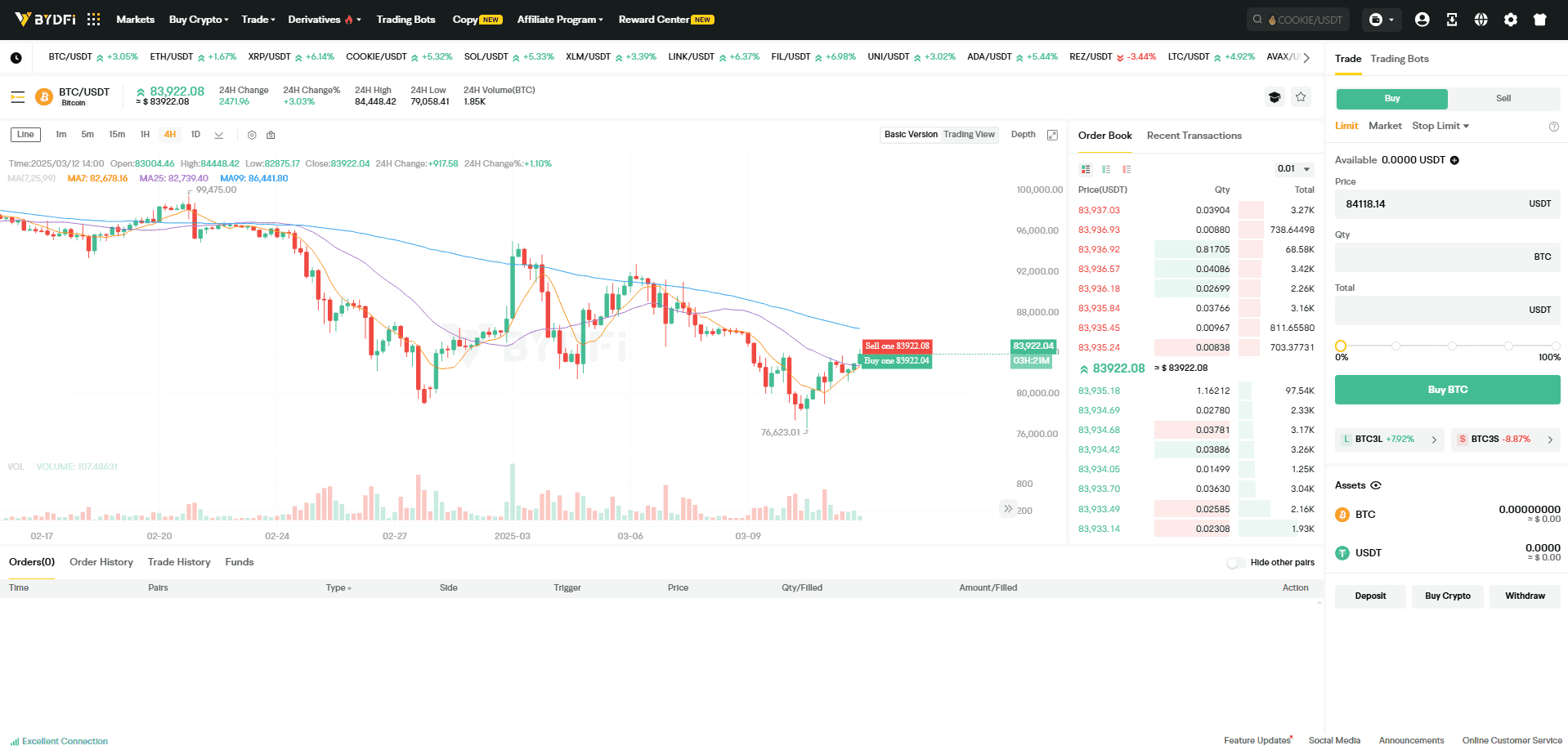Click the Bitcoin coin logo
The width and height of the screenshot is (1568, 750).
click(x=44, y=97)
